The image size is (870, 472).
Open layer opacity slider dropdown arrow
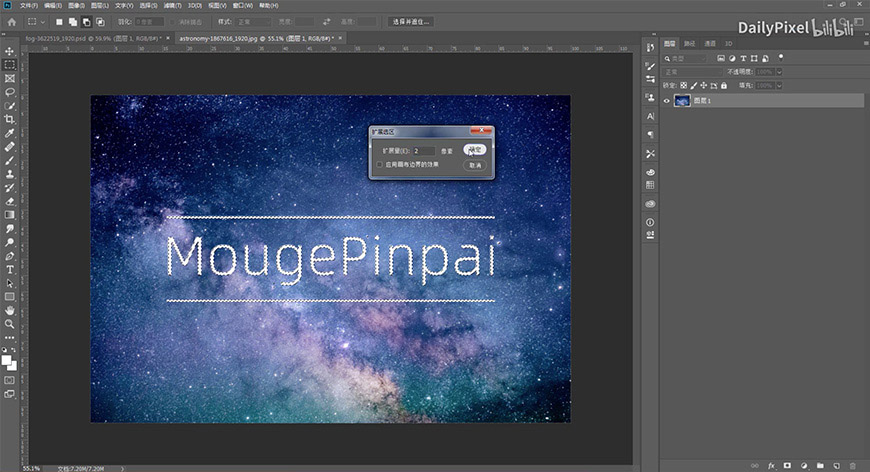[779, 72]
